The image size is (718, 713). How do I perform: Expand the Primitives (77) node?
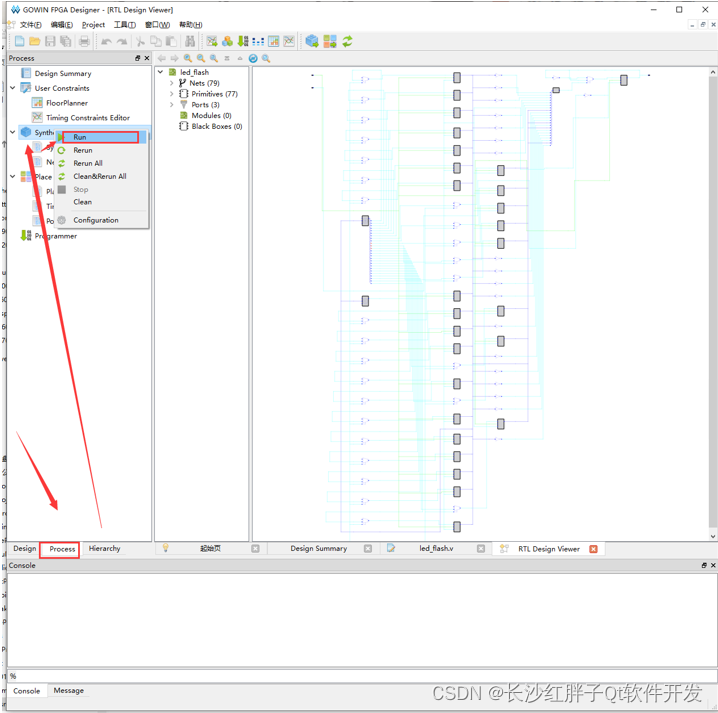pos(172,93)
